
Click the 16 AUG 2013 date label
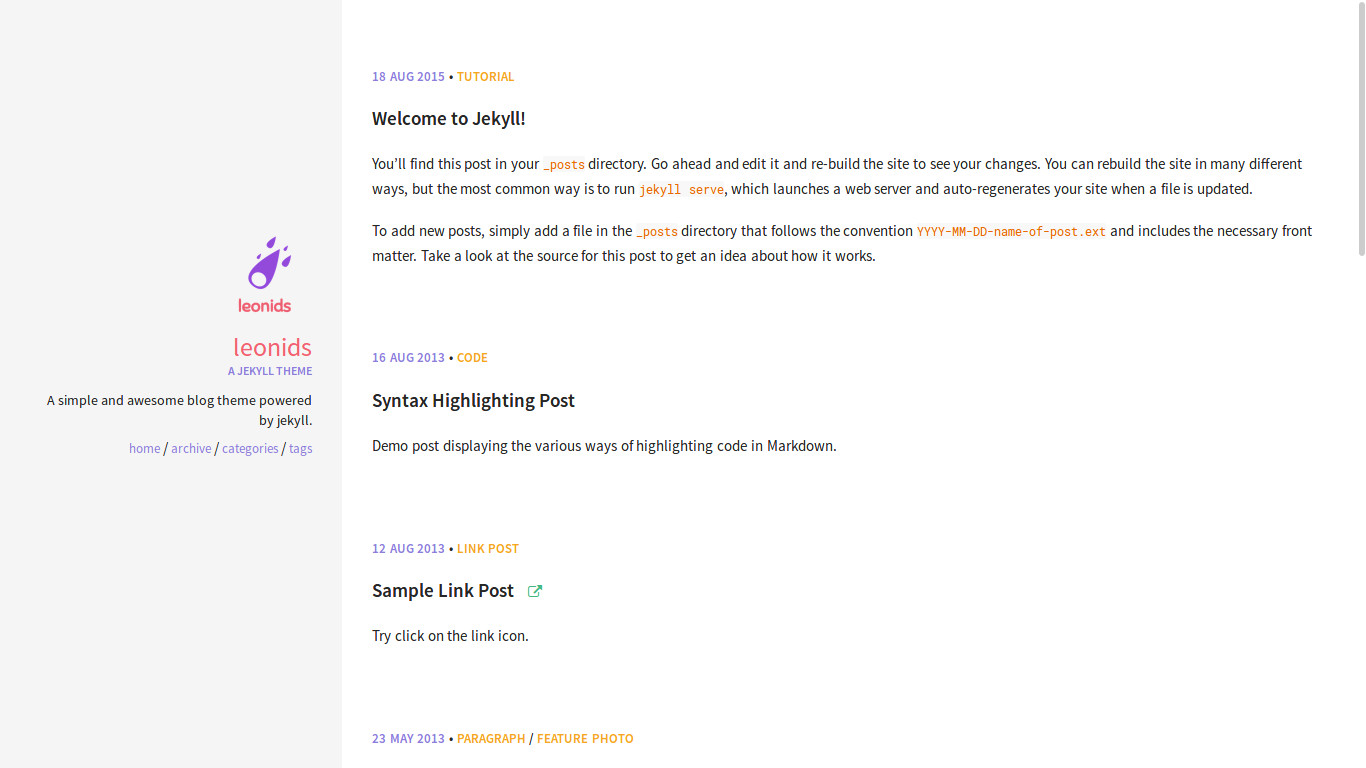(408, 357)
